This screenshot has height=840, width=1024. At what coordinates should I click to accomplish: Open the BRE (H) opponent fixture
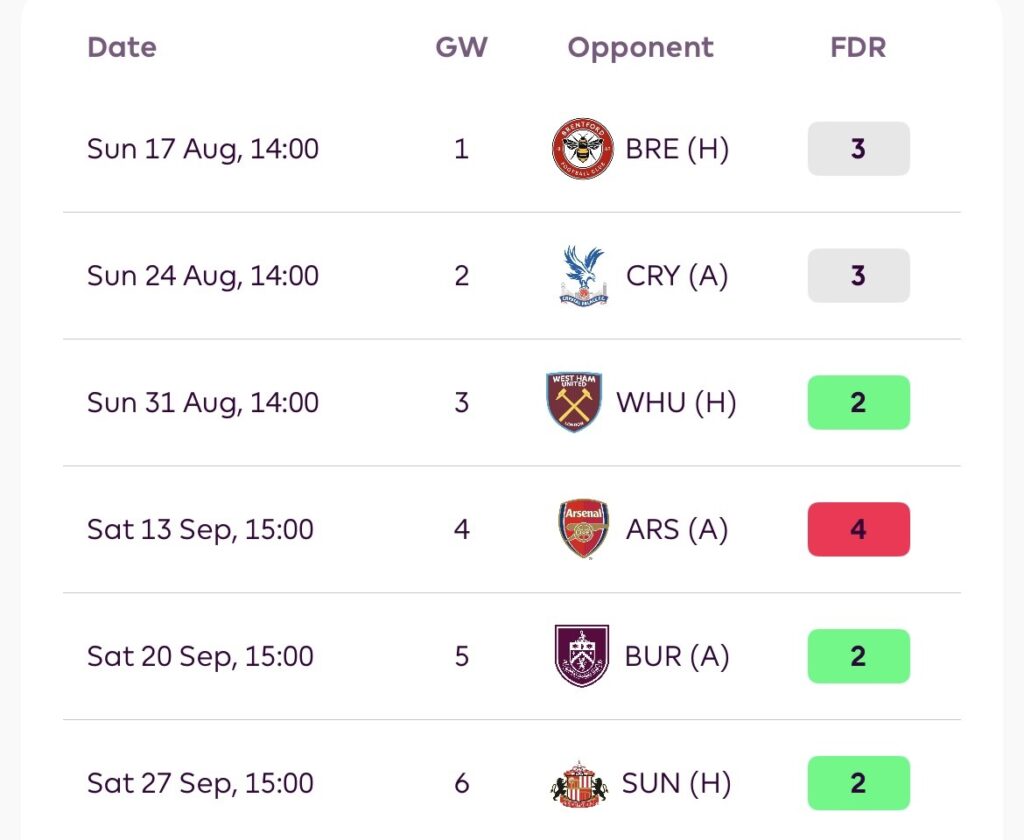pos(677,149)
